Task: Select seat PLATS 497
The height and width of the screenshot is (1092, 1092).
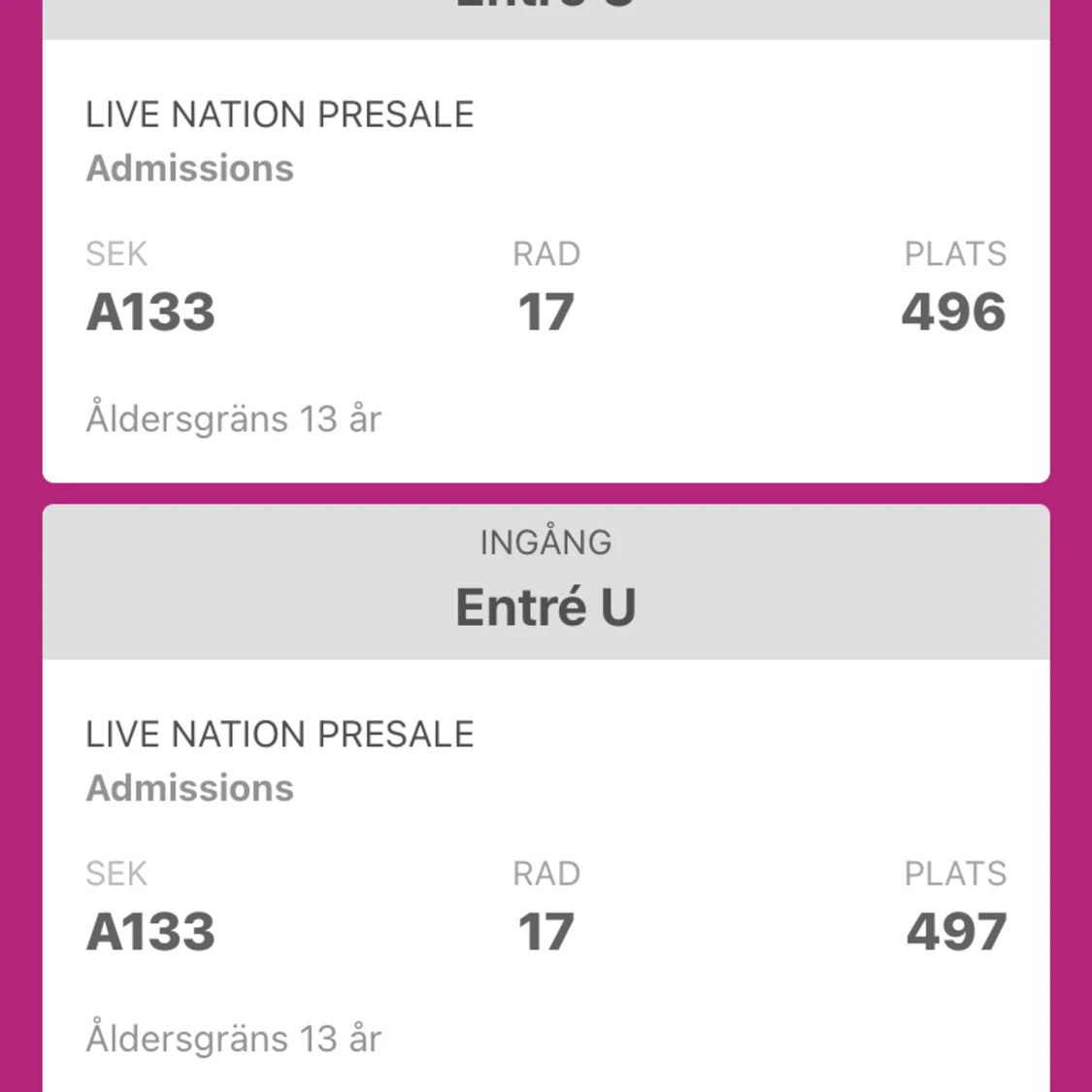Action: tap(954, 930)
